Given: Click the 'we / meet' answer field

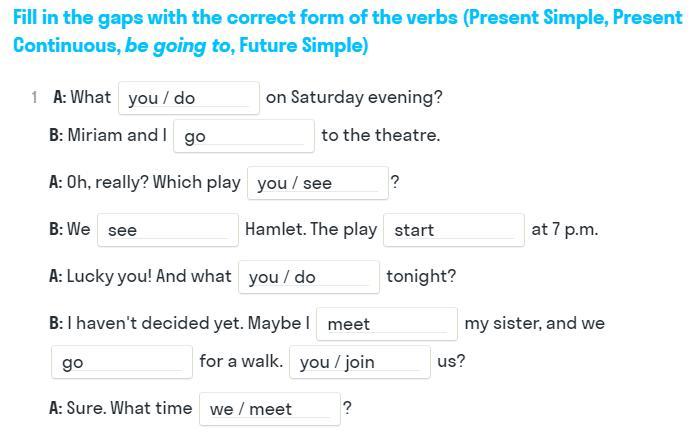Looking at the screenshot, I should click(269, 409).
